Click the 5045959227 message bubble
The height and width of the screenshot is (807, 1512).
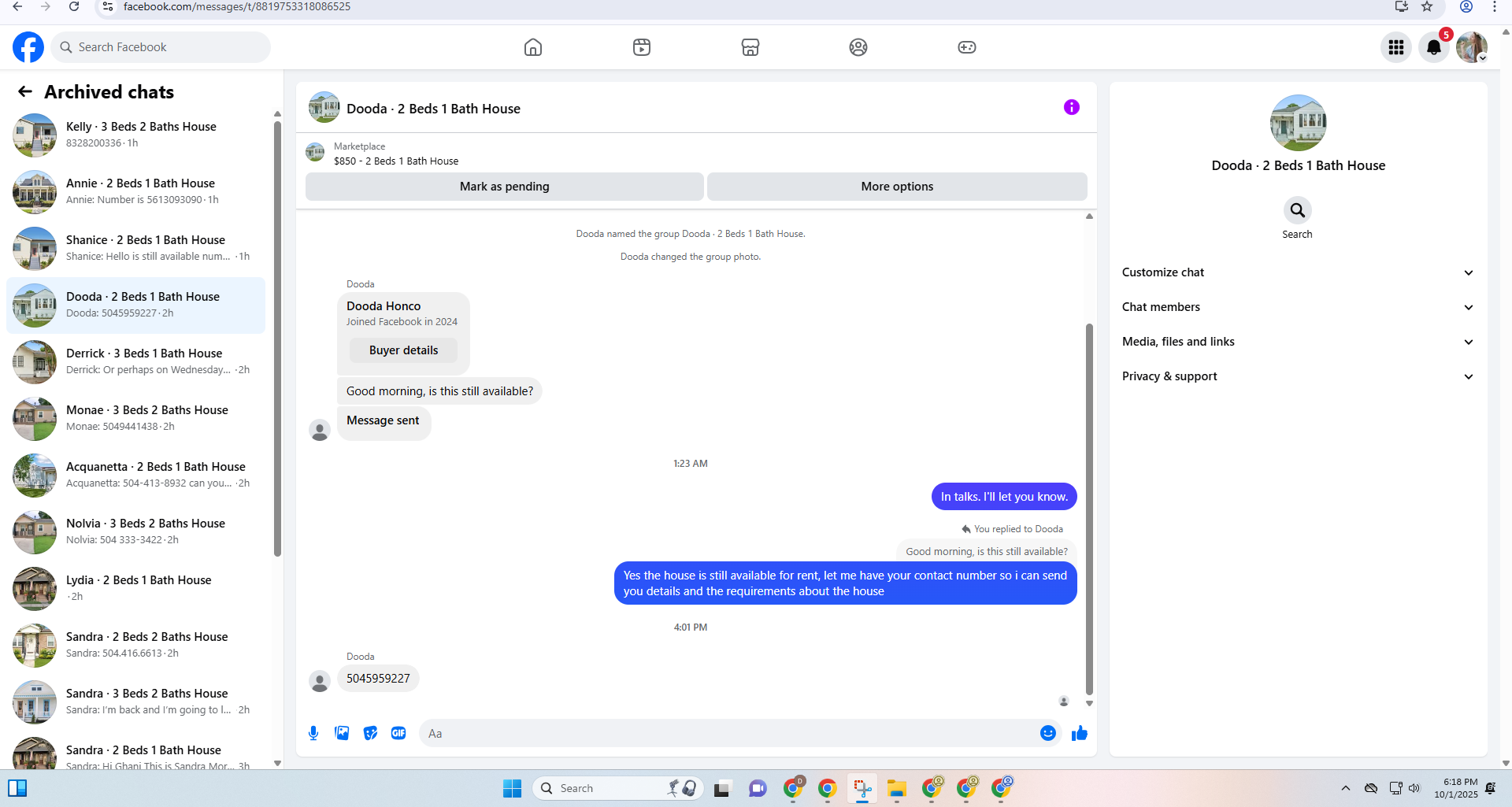click(x=378, y=679)
